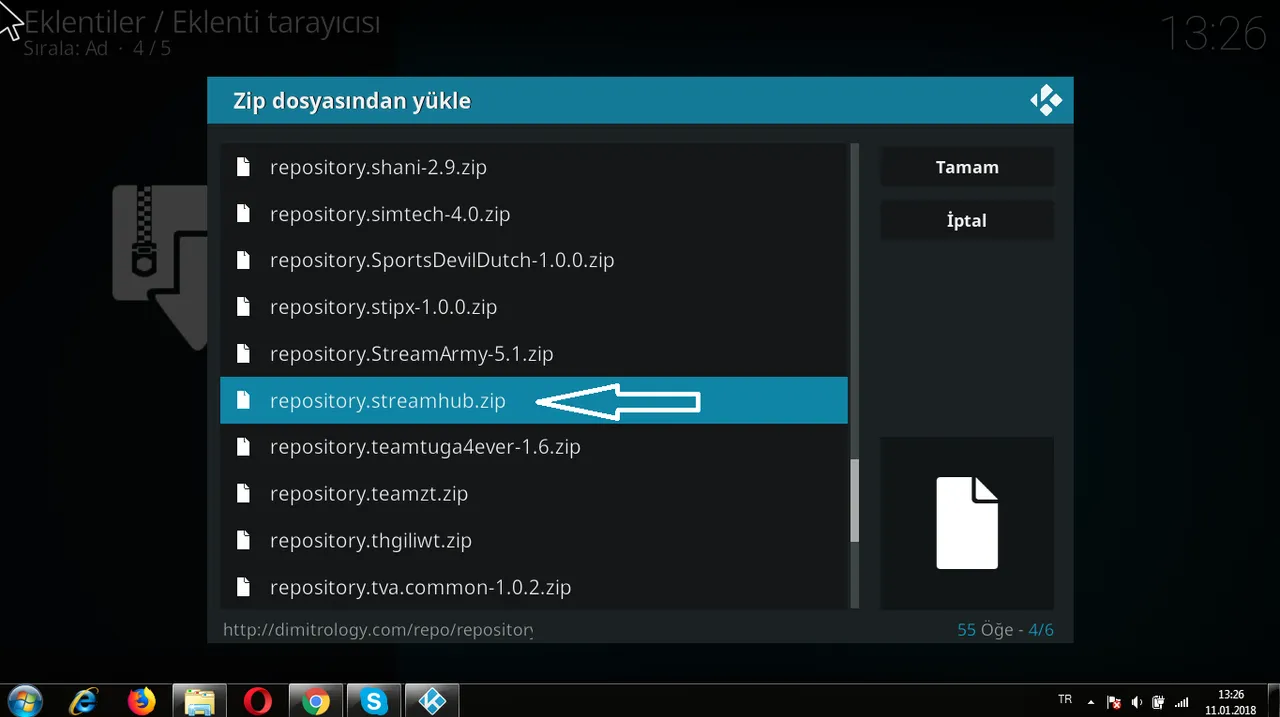Click the Kodi logo in dialog header
Viewport: 1280px width, 717px height.
[1046, 100]
